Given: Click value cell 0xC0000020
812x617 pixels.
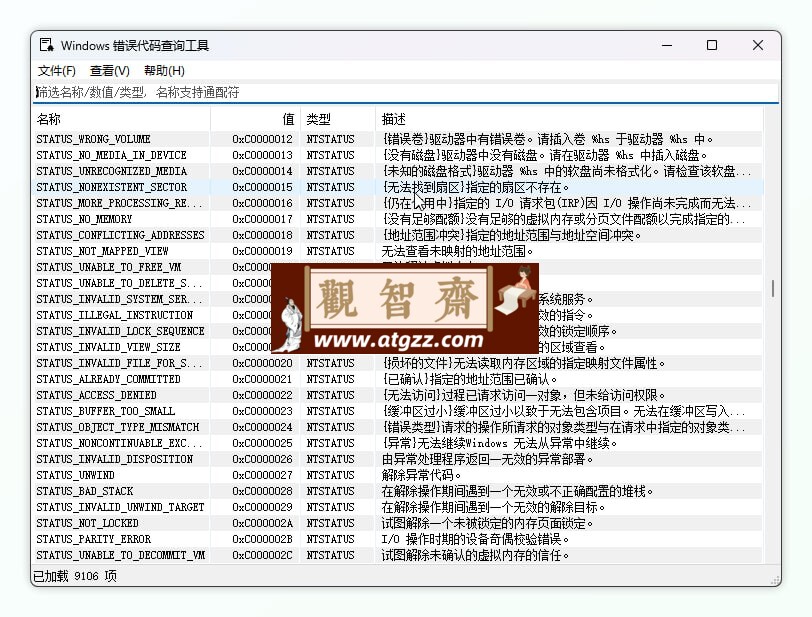Looking at the screenshot, I should click(x=262, y=364).
